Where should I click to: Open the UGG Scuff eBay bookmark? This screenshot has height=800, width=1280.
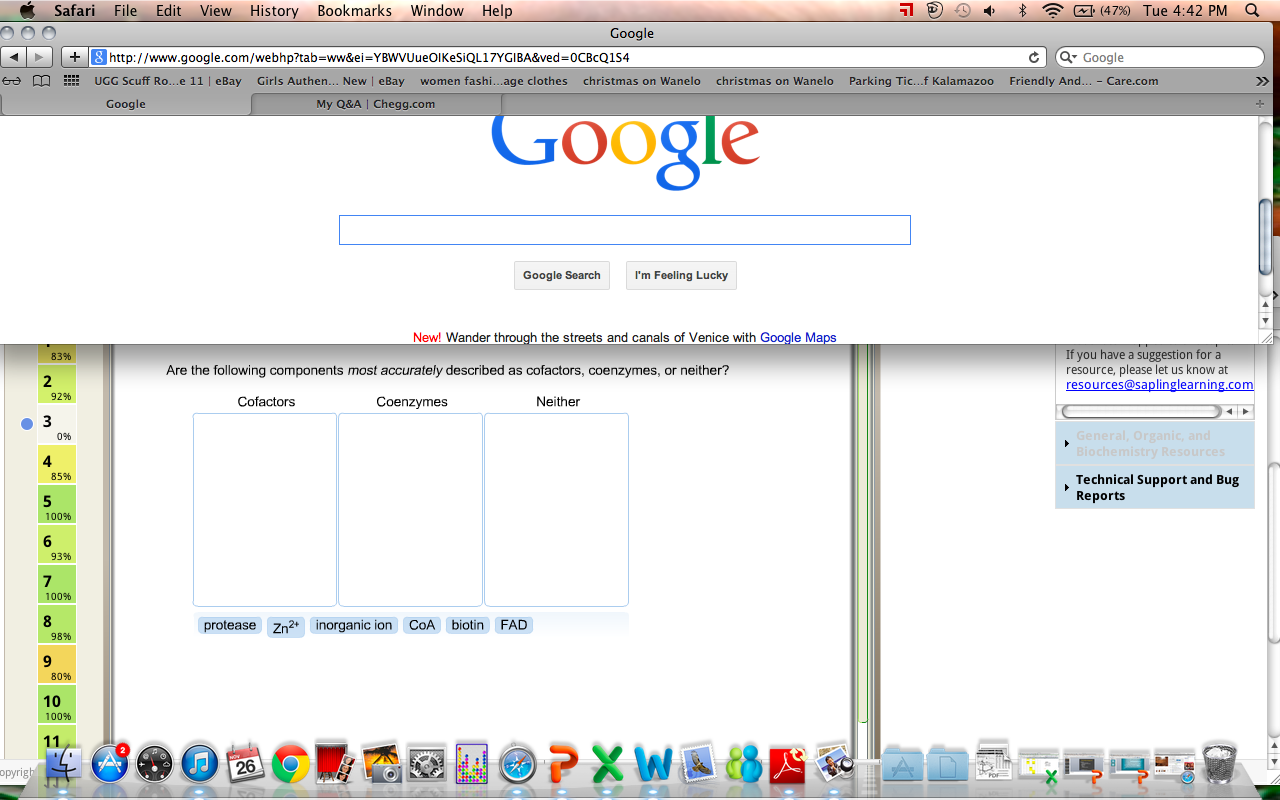coord(168,81)
